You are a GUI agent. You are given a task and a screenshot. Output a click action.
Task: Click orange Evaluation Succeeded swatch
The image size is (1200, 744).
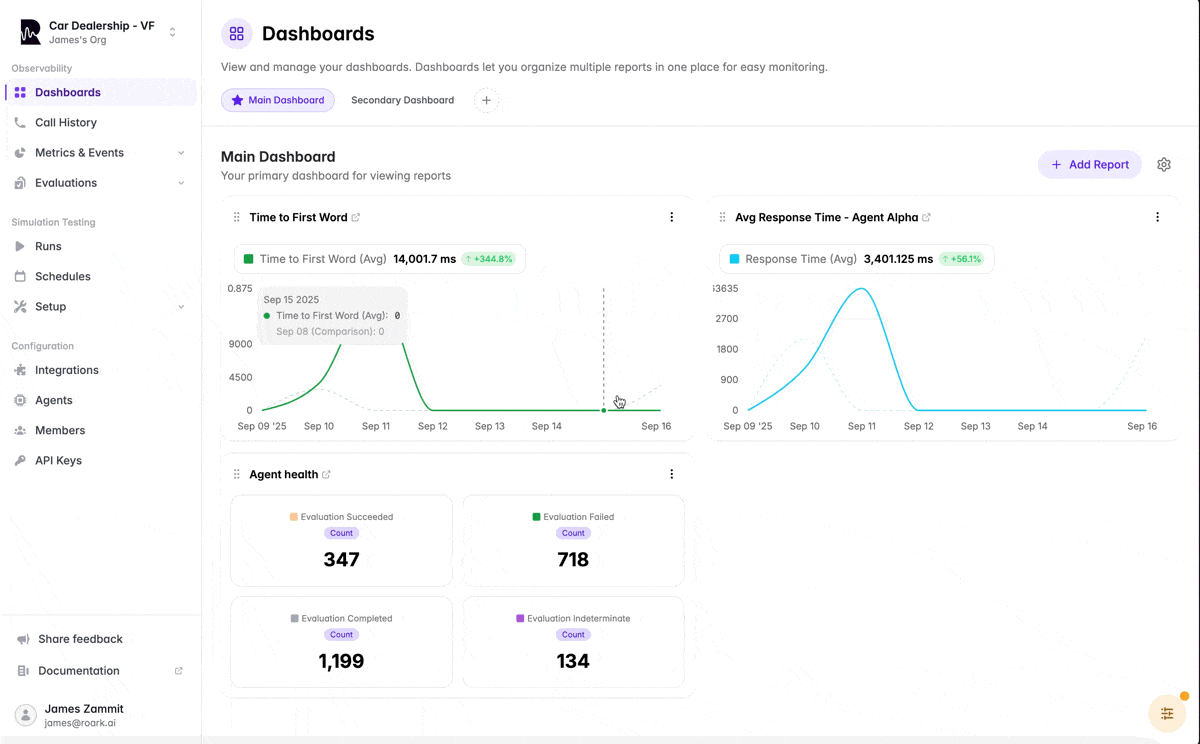(294, 517)
